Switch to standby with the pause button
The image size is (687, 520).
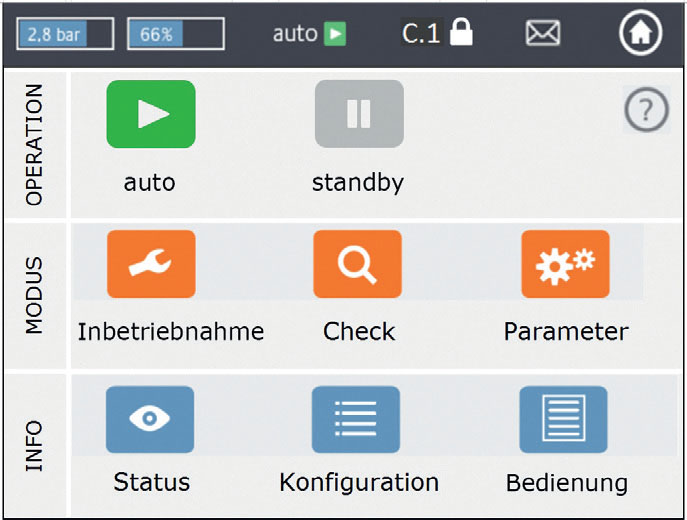[x=359, y=114]
